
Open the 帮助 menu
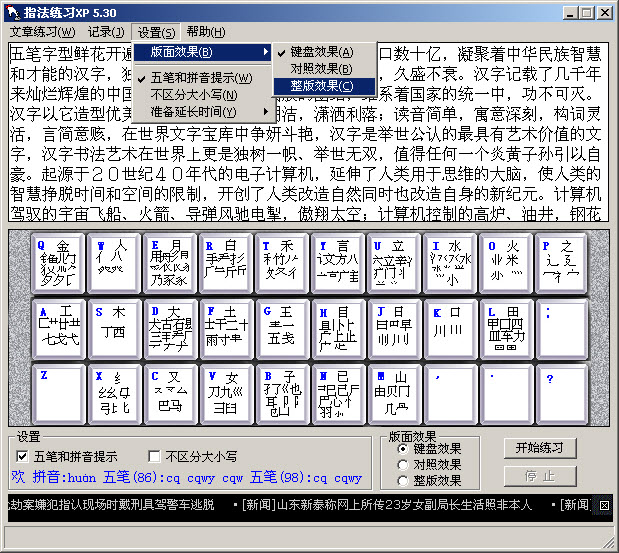[x=206, y=32]
